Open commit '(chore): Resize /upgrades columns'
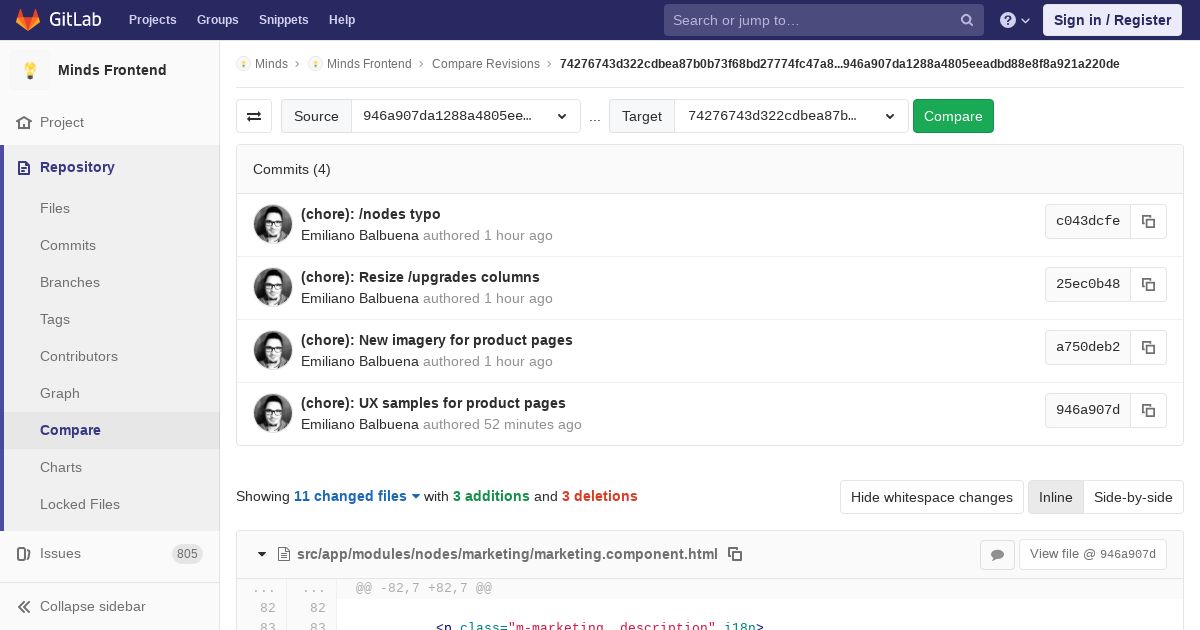The height and width of the screenshot is (630, 1200). pyautogui.click(x=420, y=277)
